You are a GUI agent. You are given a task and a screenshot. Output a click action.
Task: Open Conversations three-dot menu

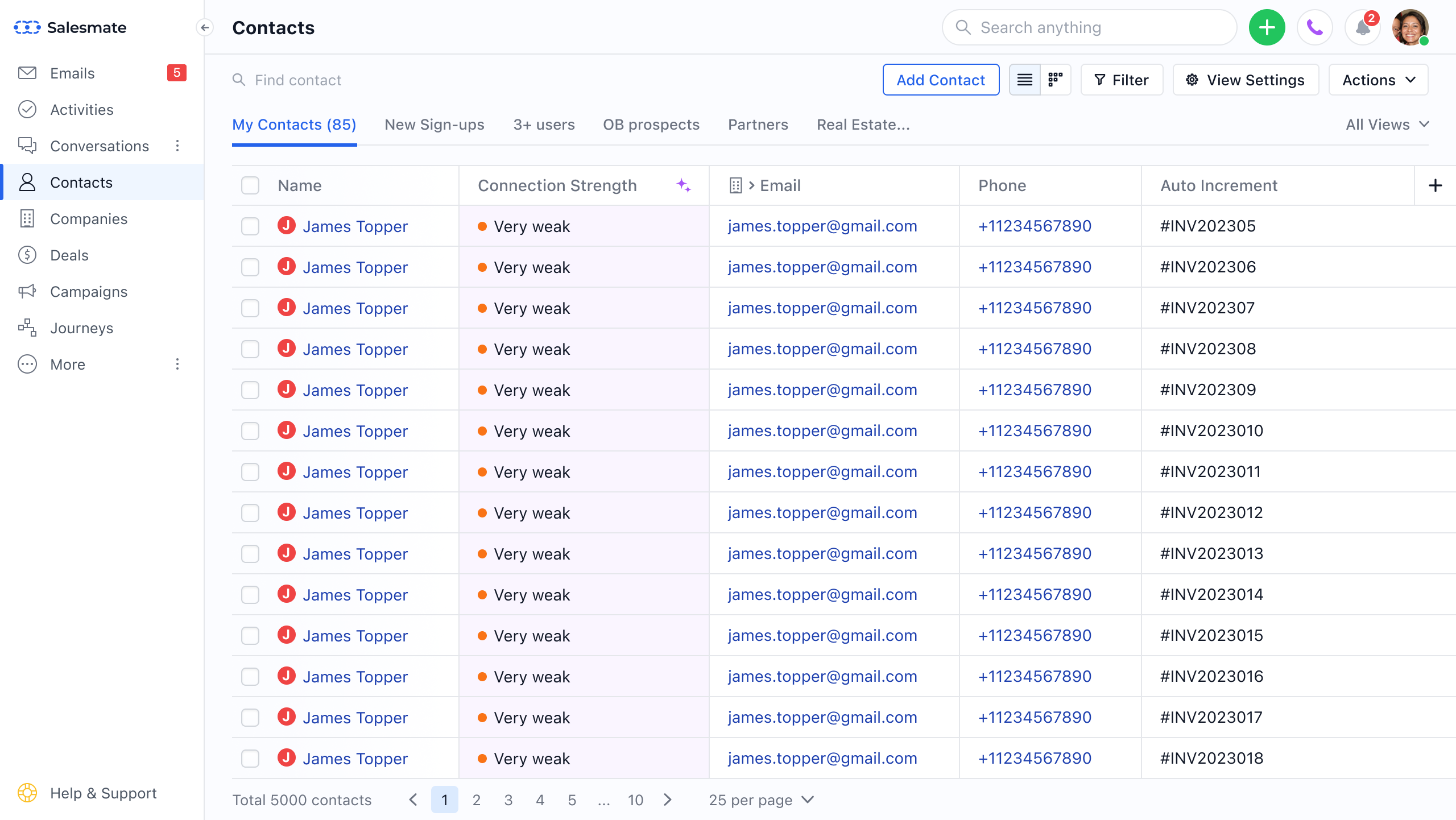coord(177,146)
